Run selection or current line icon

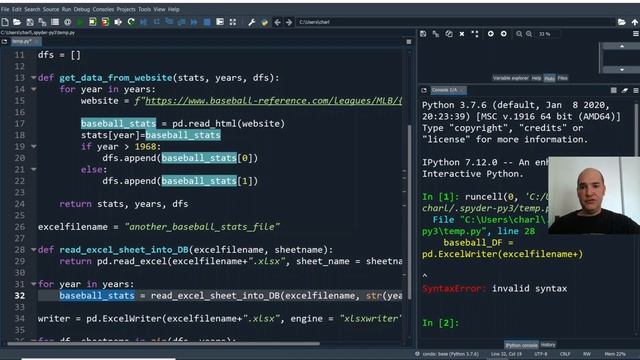coord(118,22)
